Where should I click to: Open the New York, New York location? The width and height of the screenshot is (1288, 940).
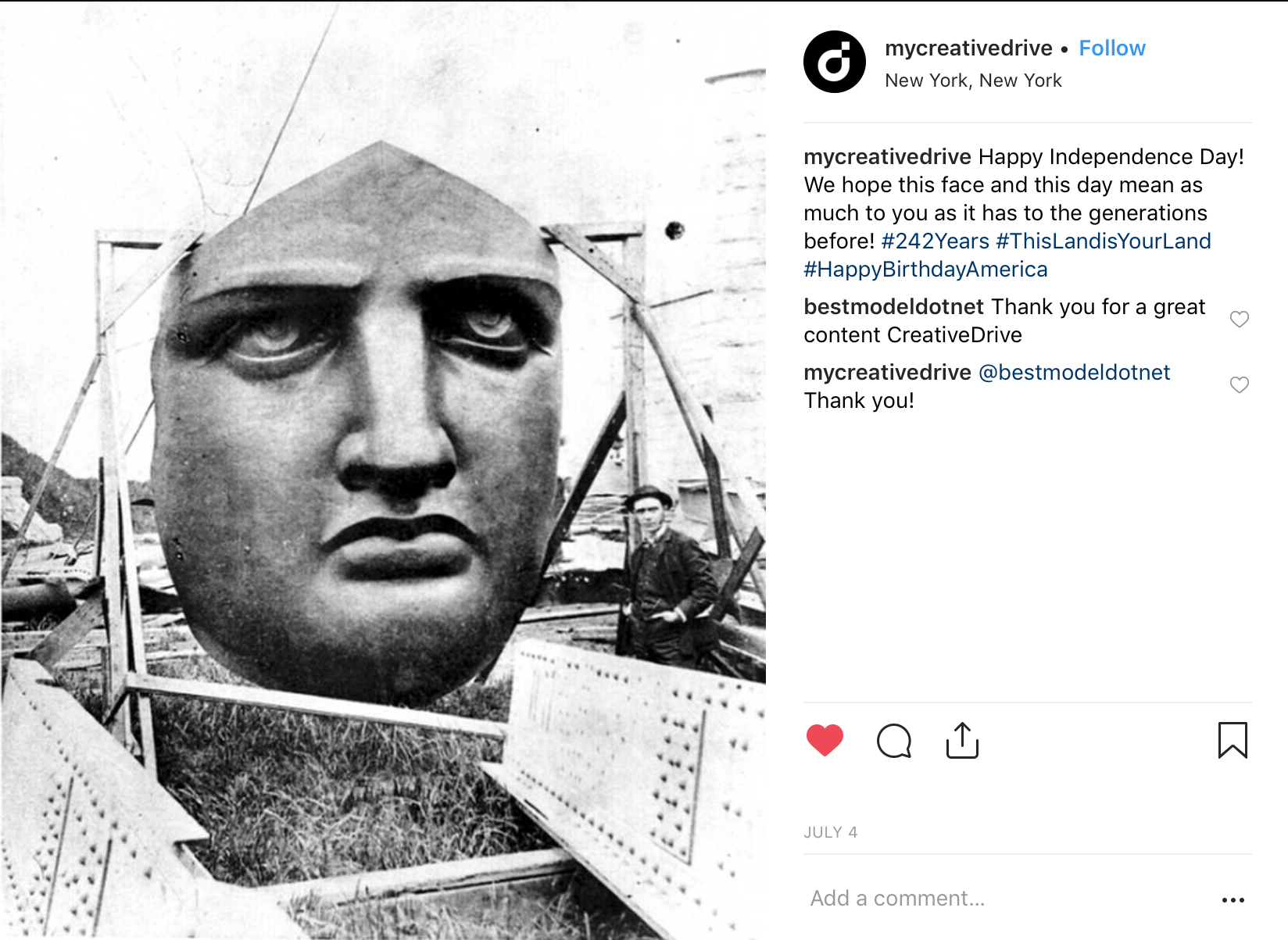click(x=973, y=80)
